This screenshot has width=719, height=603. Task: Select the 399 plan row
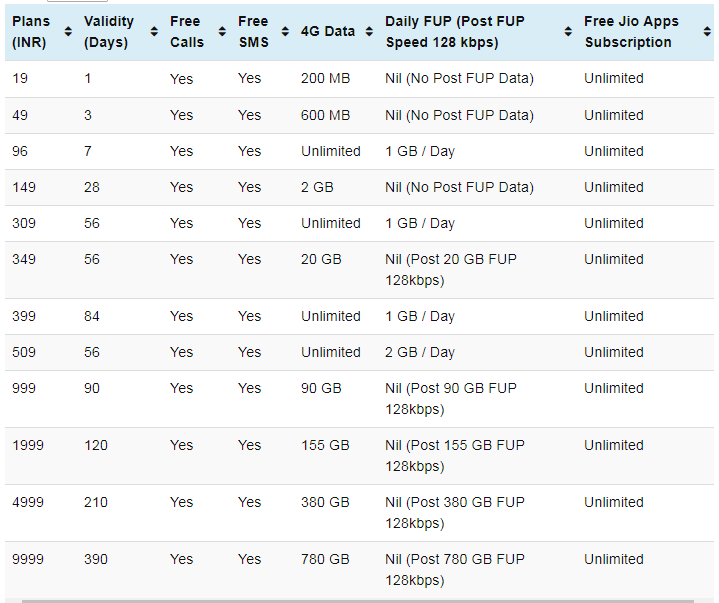(x=360, y=316)
